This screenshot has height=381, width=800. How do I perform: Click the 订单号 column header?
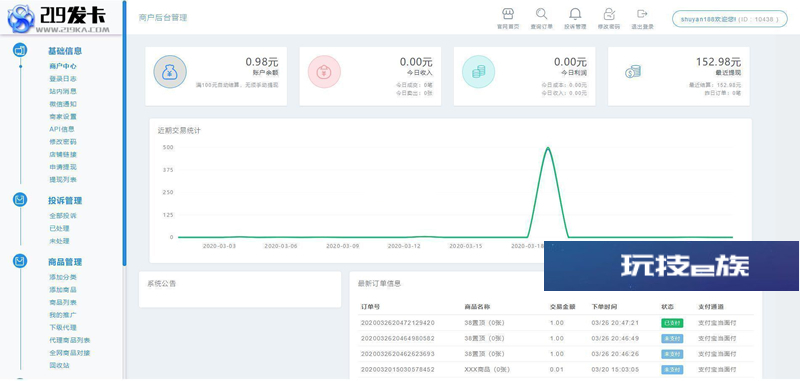click(370, 307)
